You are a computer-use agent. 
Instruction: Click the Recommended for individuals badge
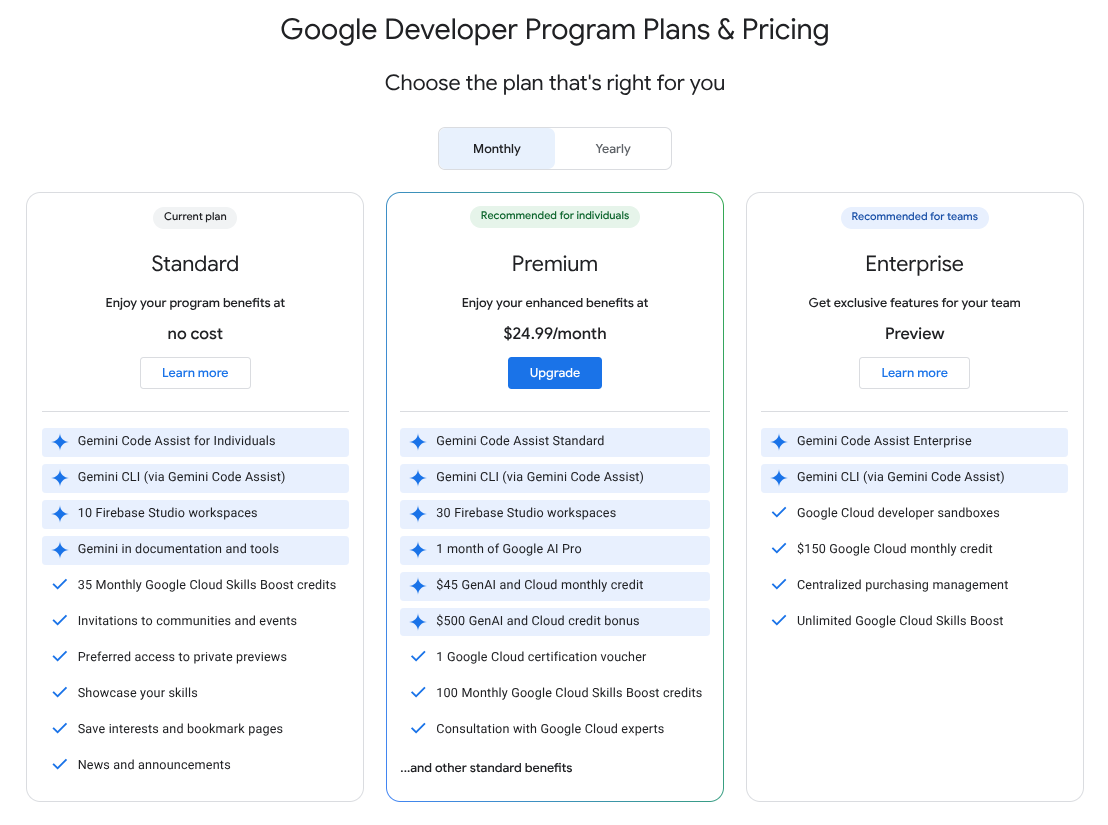555,216
